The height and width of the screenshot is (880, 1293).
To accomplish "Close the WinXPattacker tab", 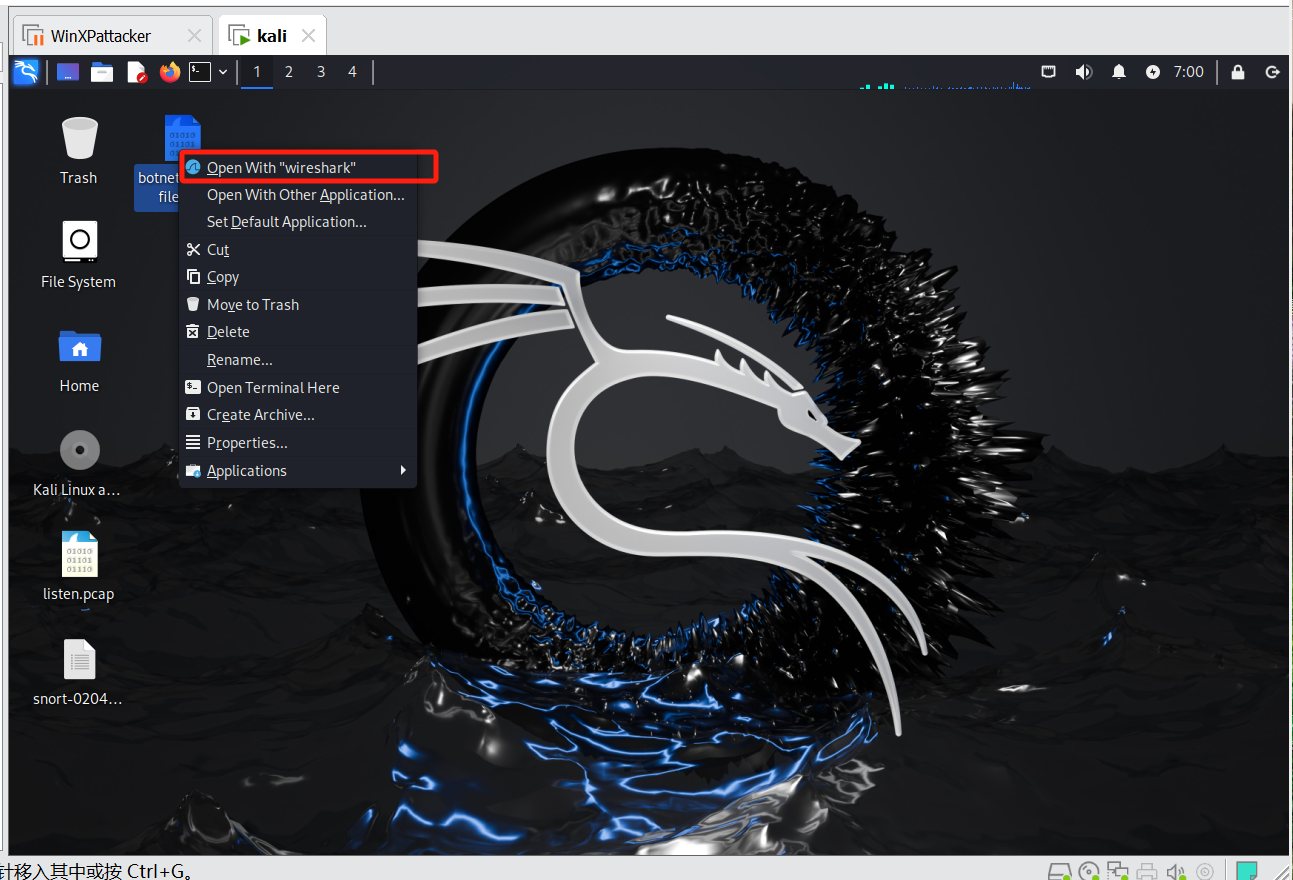I will (x=195, y=36).
